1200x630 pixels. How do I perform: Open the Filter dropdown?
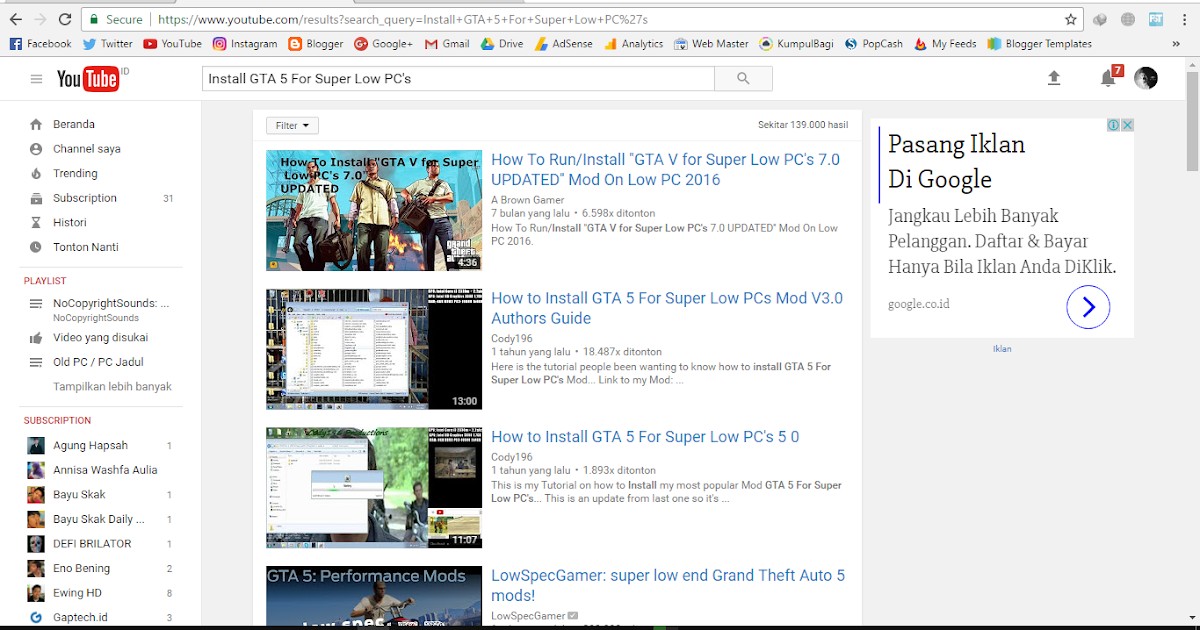tap(292, 125)
